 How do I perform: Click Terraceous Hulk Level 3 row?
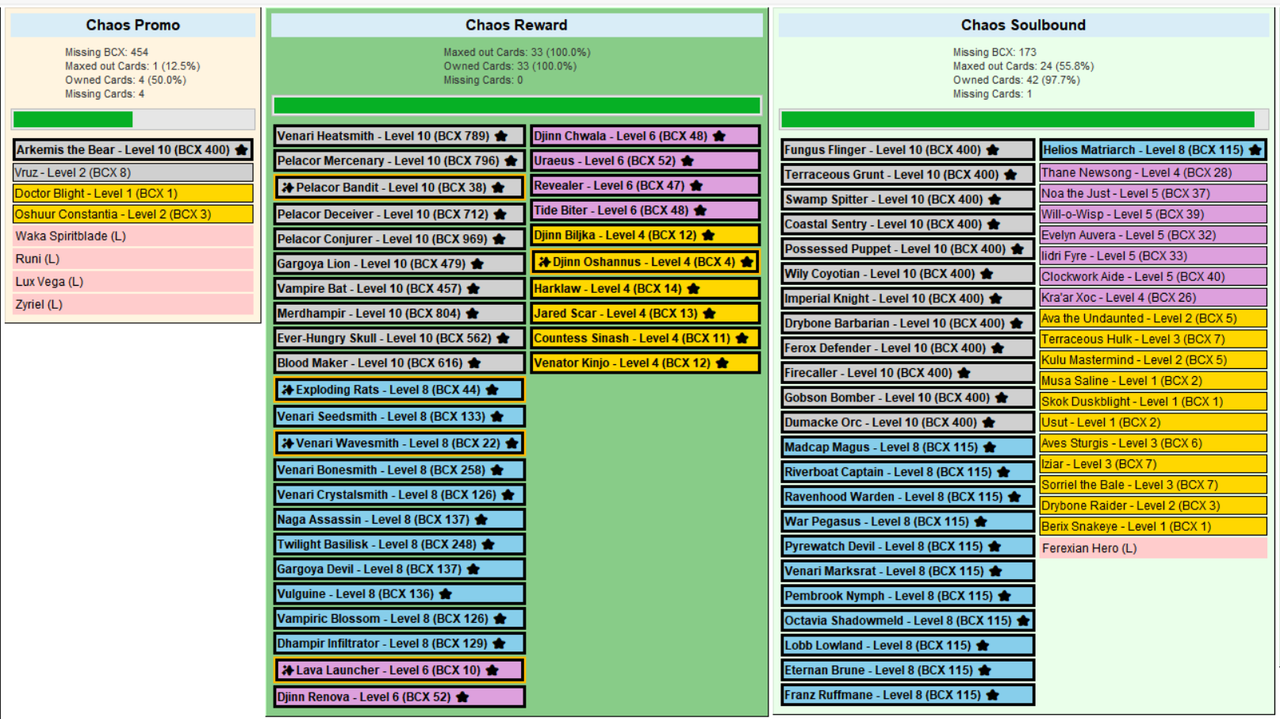click(1153, 339)
